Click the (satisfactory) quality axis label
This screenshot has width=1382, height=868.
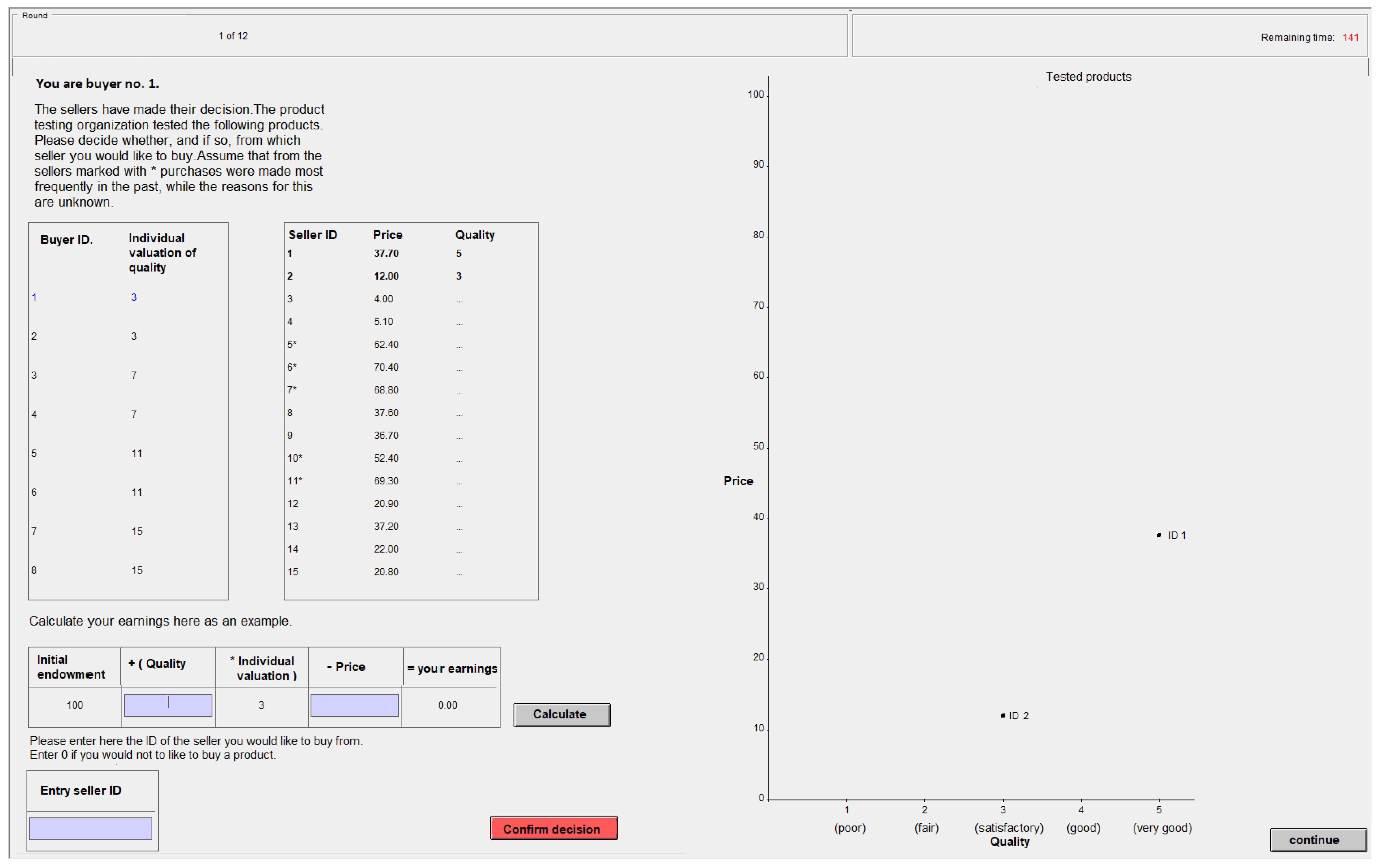click(1008, 828)
